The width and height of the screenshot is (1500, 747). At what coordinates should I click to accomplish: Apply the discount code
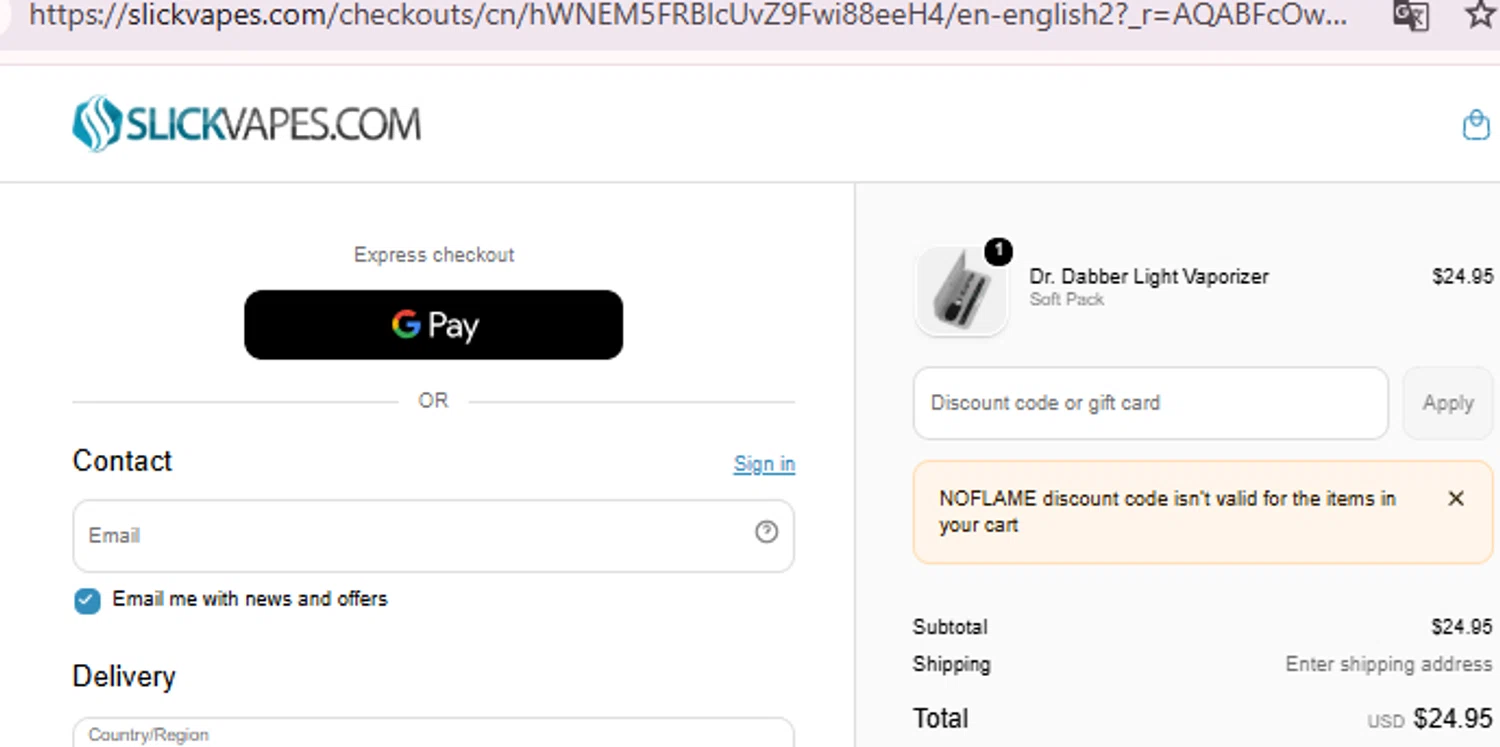(1447, 403)
